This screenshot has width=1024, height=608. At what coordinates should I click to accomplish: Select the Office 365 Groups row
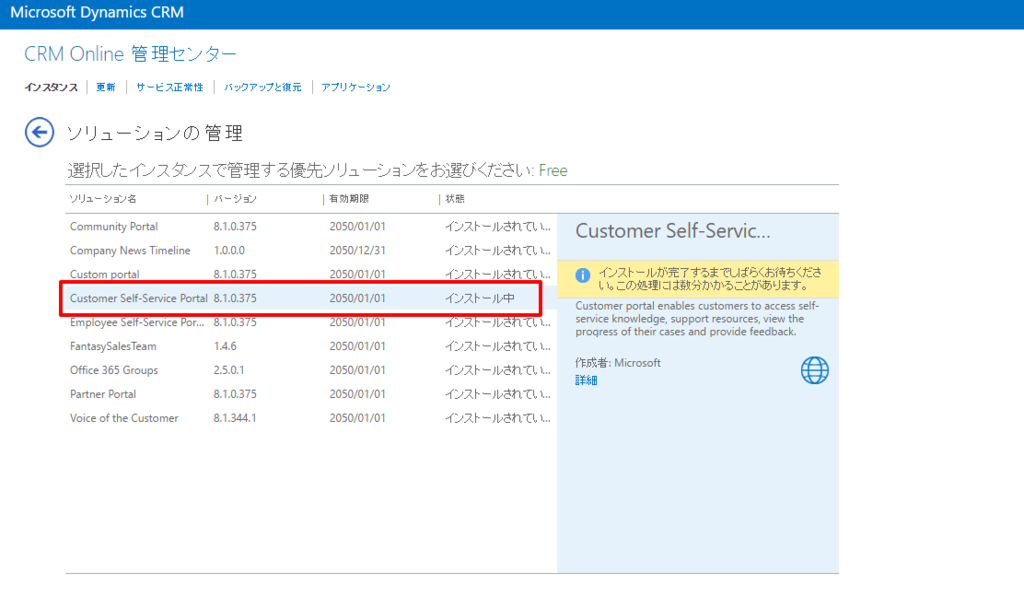coord(311,370)
